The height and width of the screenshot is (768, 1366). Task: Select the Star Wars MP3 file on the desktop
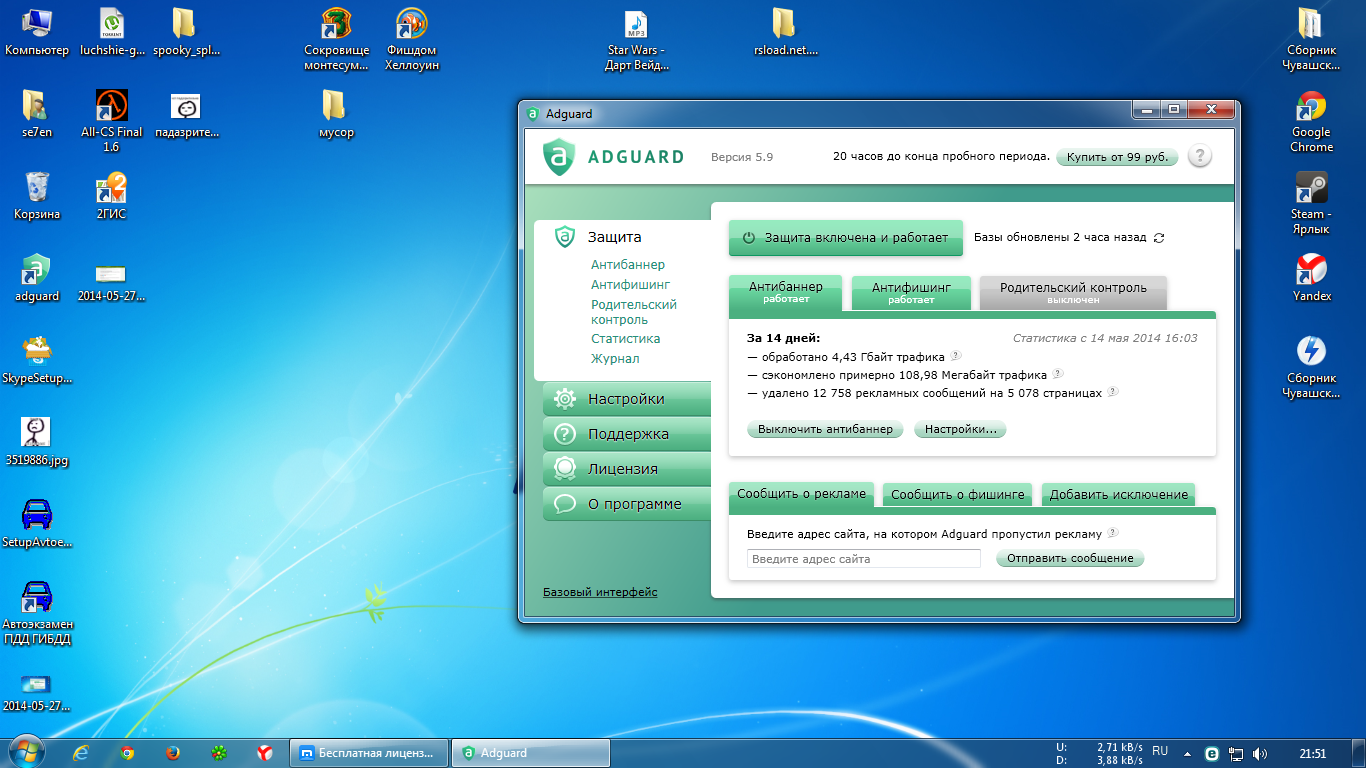coord(637,39)
